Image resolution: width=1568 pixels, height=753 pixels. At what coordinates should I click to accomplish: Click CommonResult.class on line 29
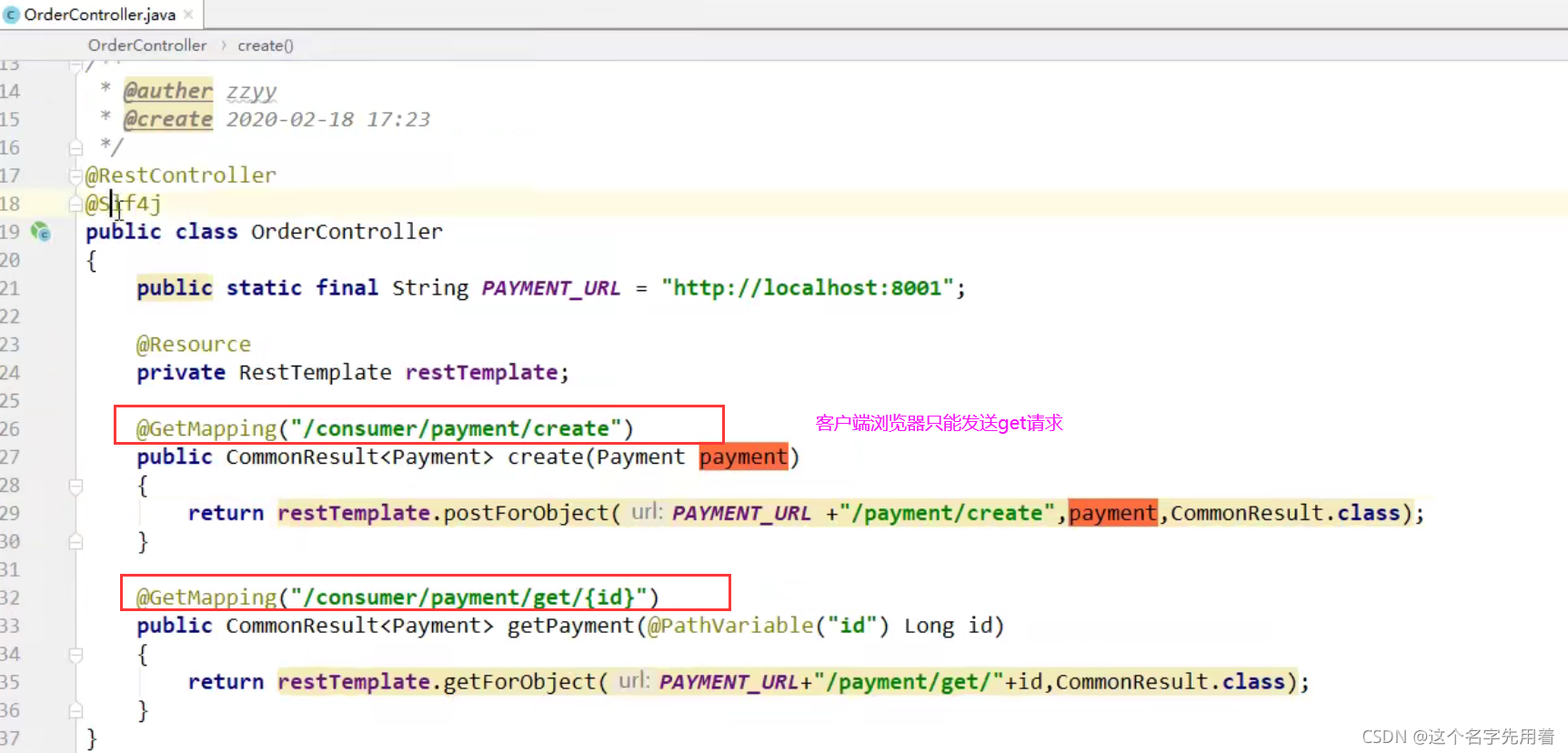coord(1285,513)
